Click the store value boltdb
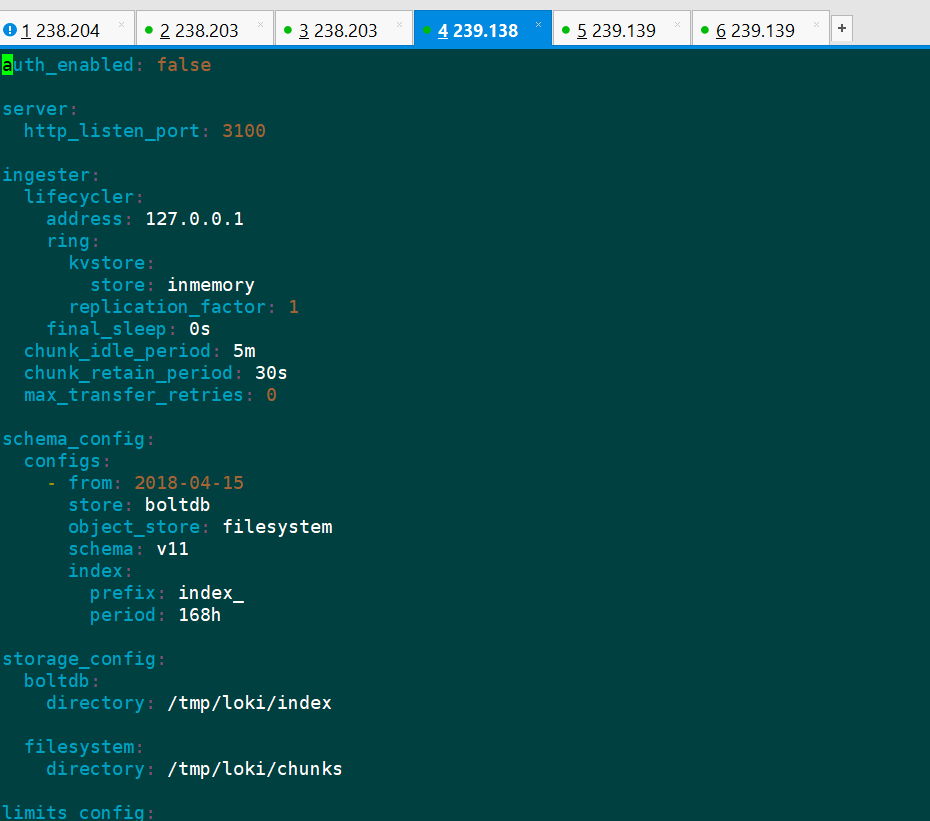930x821 pixels. (178, 505)
